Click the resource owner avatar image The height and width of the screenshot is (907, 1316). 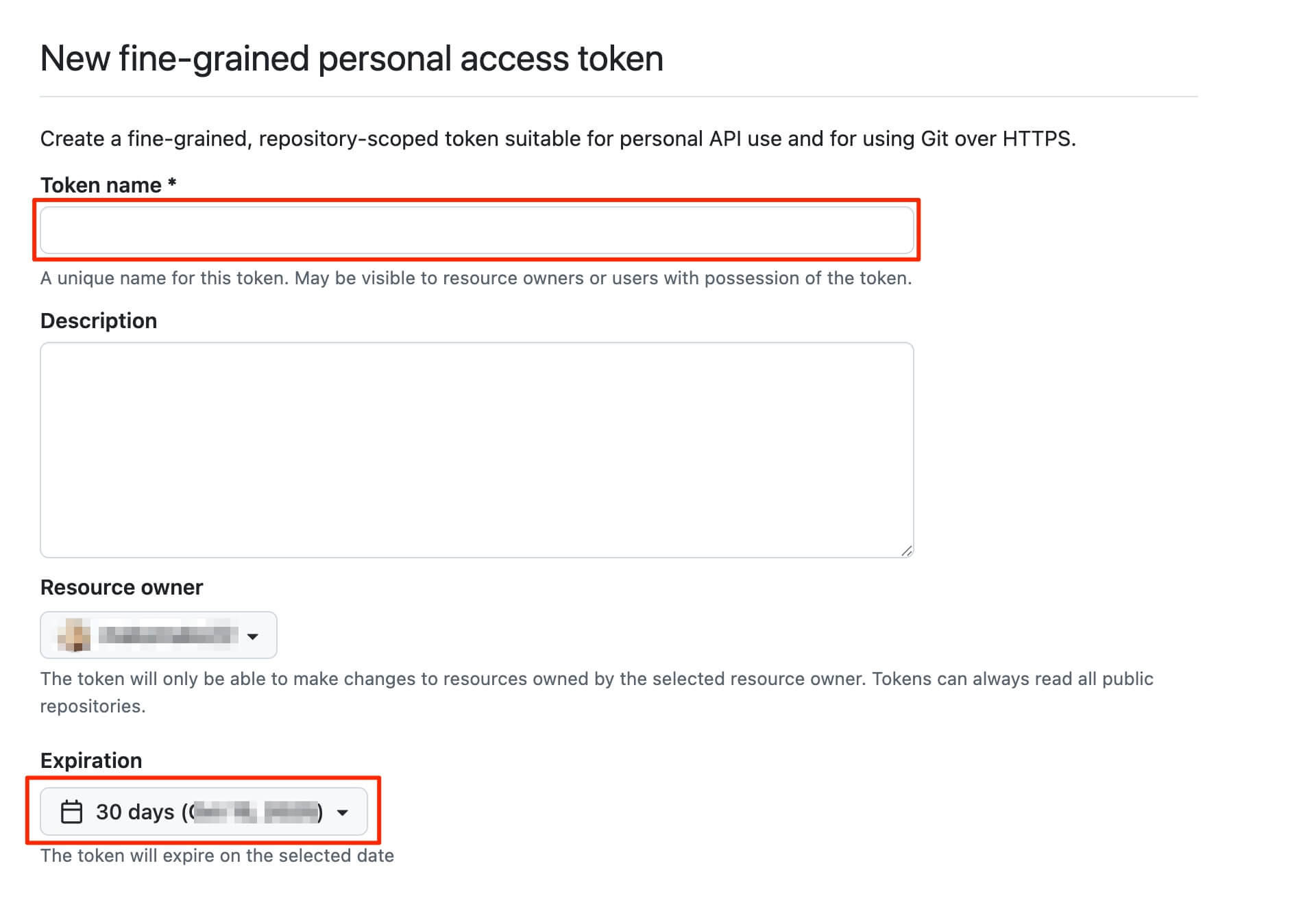click(x=74, y=635)
